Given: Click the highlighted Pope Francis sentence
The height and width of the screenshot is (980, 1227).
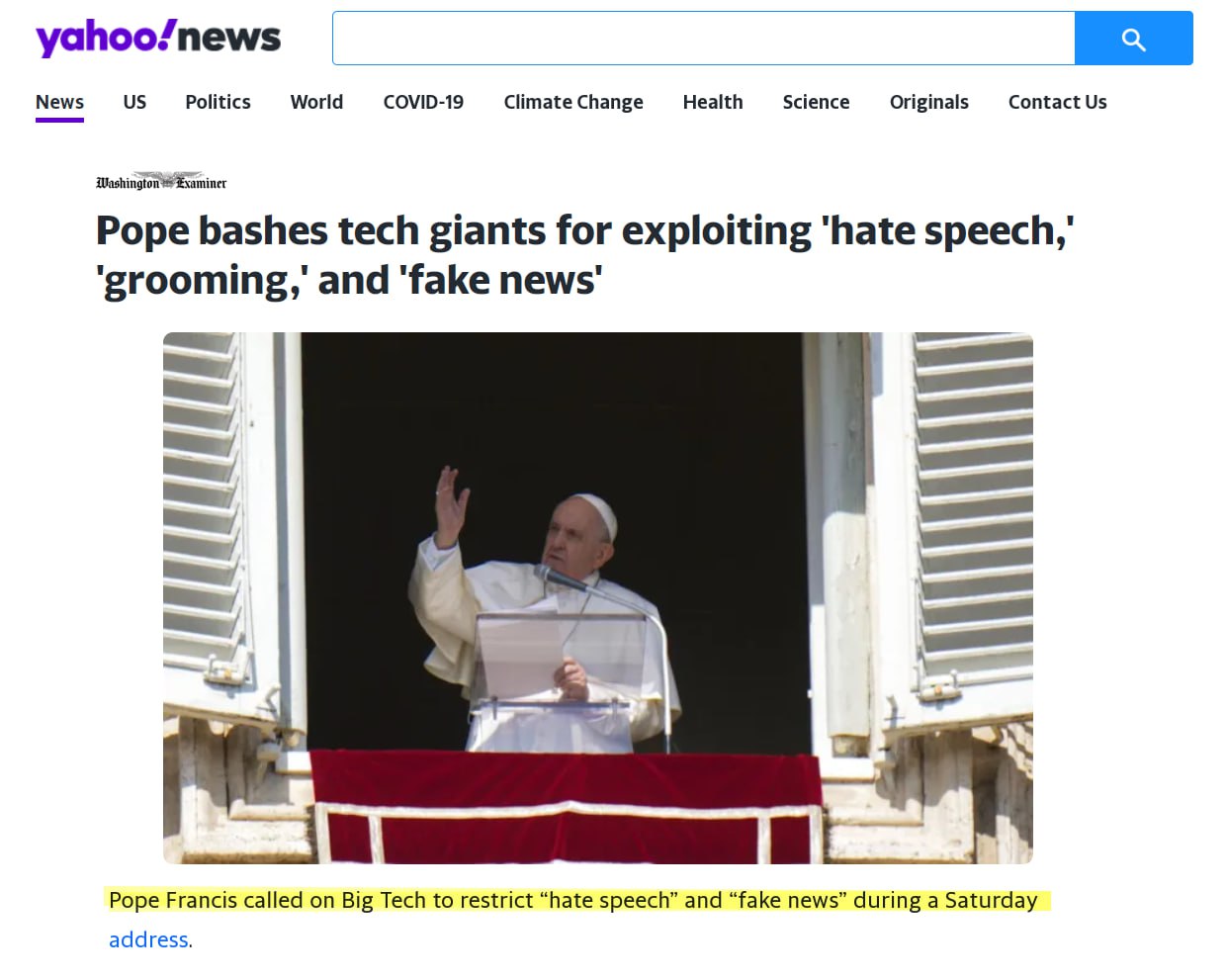Looking at the screenshot, I should click(x=573, y=900).
